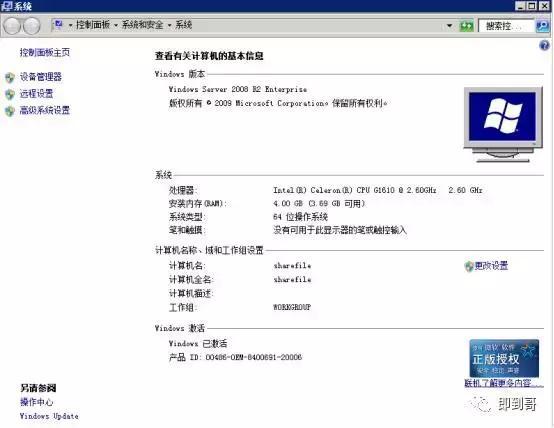Select the 系统 breadcrumb segment
Screen dimensions: 554x428
tap(184, 25)
